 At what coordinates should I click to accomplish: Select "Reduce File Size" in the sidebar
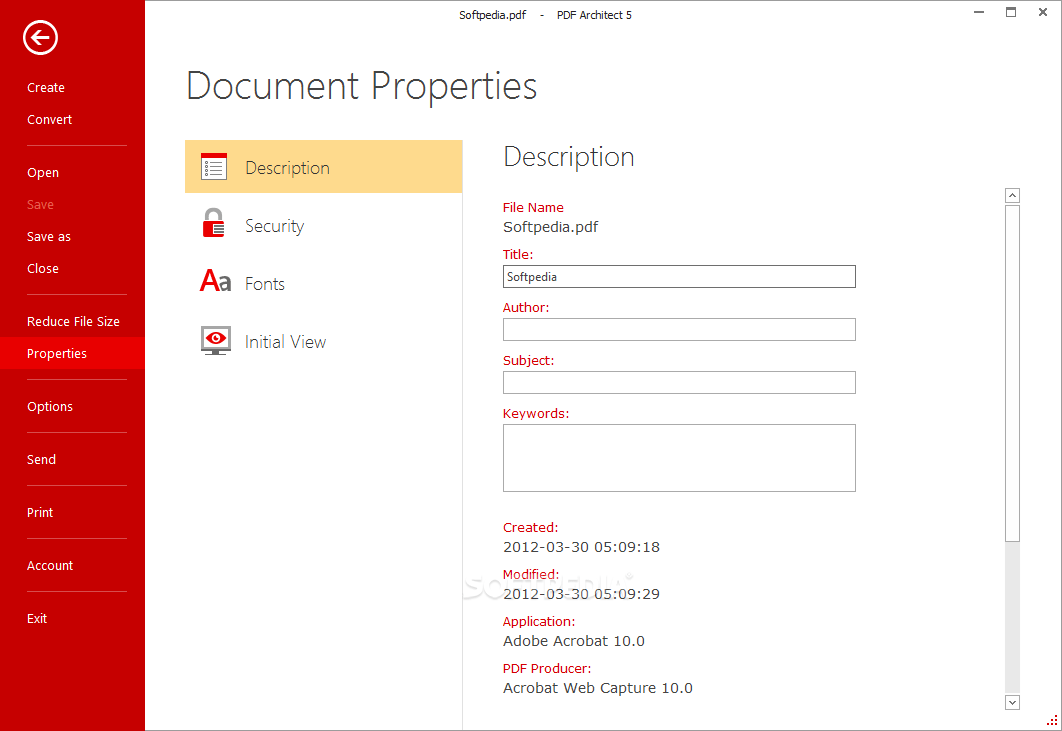[x=72, y=321]
